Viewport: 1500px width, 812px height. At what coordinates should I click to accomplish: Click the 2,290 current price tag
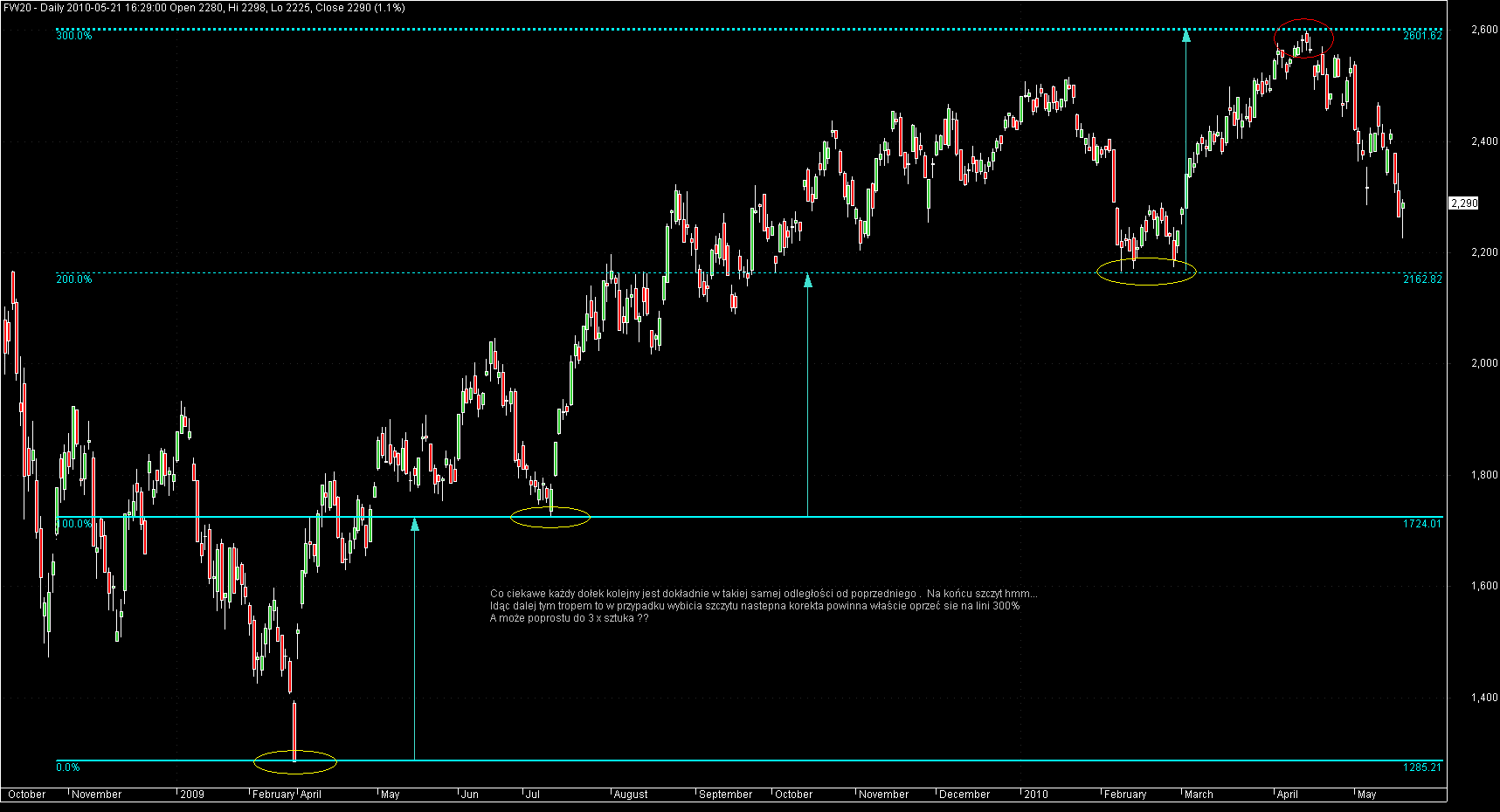[1464, 203]
